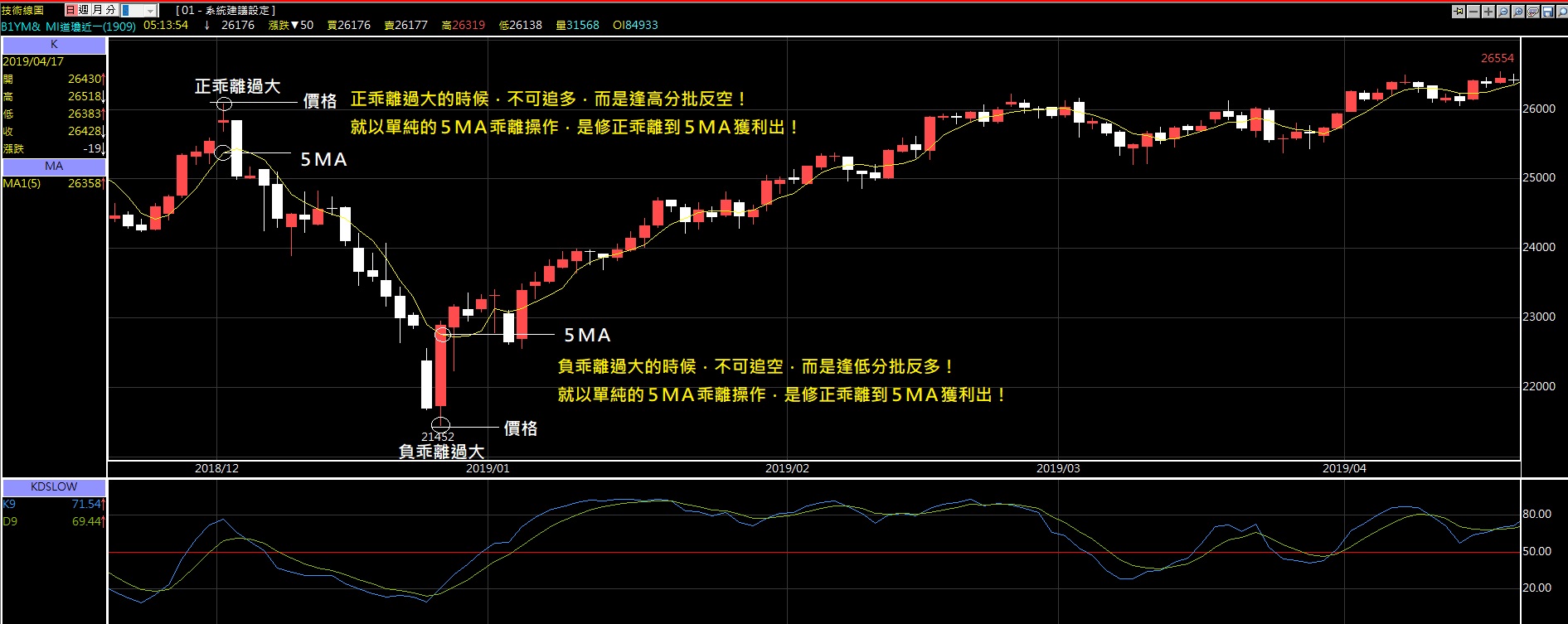The image size is (1568, 624).
Task: Click the K panel header button
Action: 54,45
